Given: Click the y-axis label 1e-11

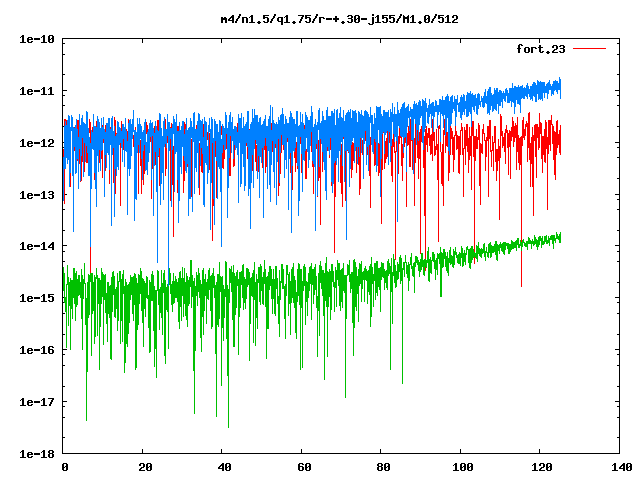Looking at the screenshot, I should pos(37,91).
